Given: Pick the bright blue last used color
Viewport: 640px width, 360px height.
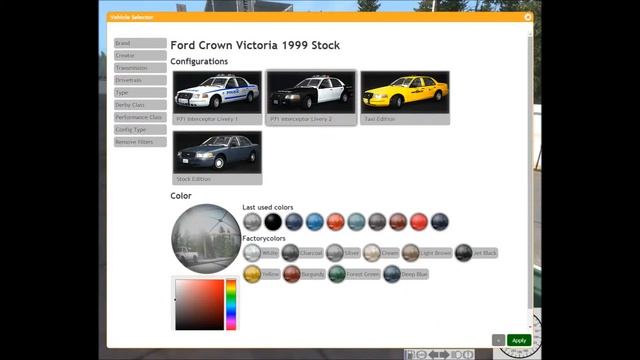Looking at the screenshot, I should pyautogui.click(x=315, y=222).
